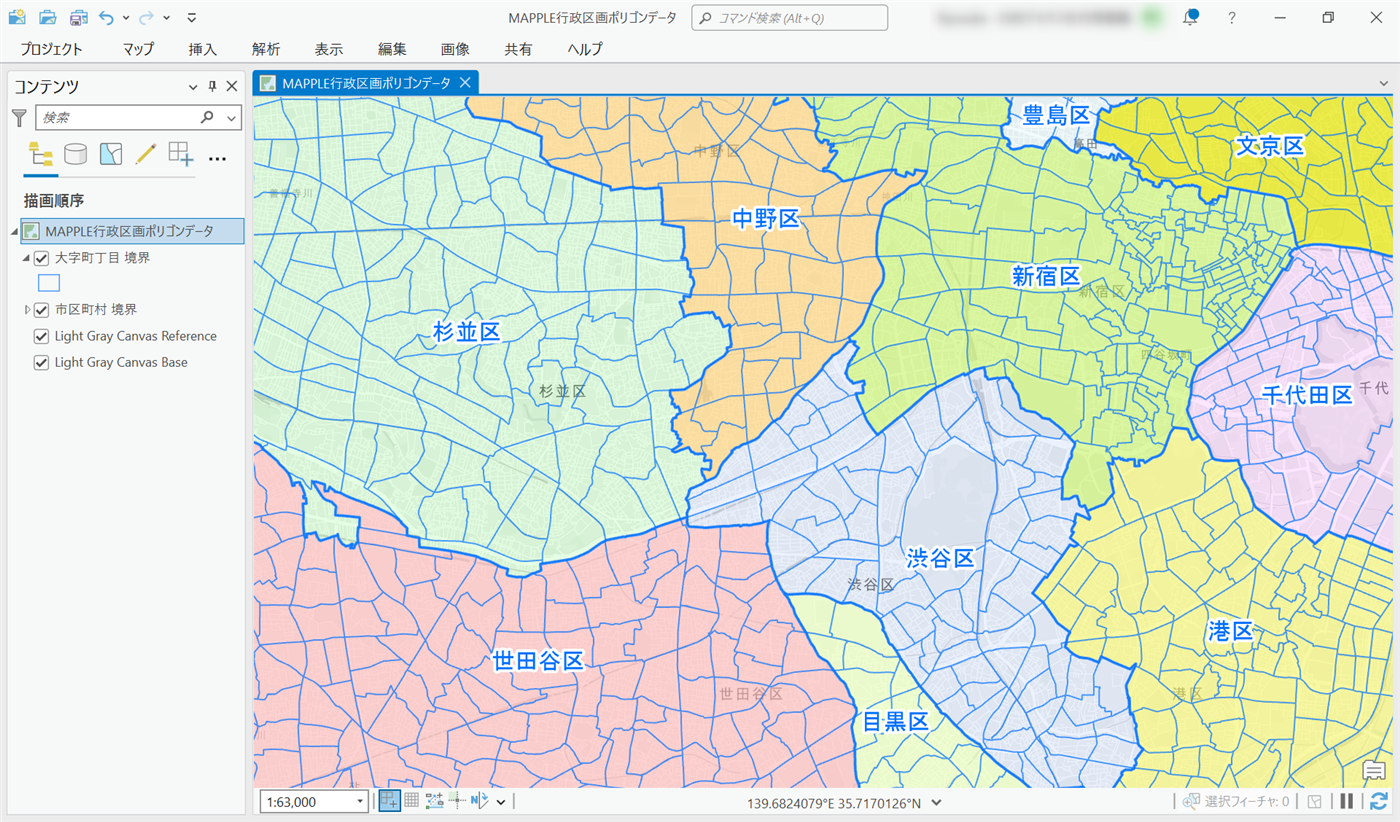The image size is (1400, 822).
Task: Open the 編集 ribbon tab
Action: pyautogui.click(x=392, y=49)
